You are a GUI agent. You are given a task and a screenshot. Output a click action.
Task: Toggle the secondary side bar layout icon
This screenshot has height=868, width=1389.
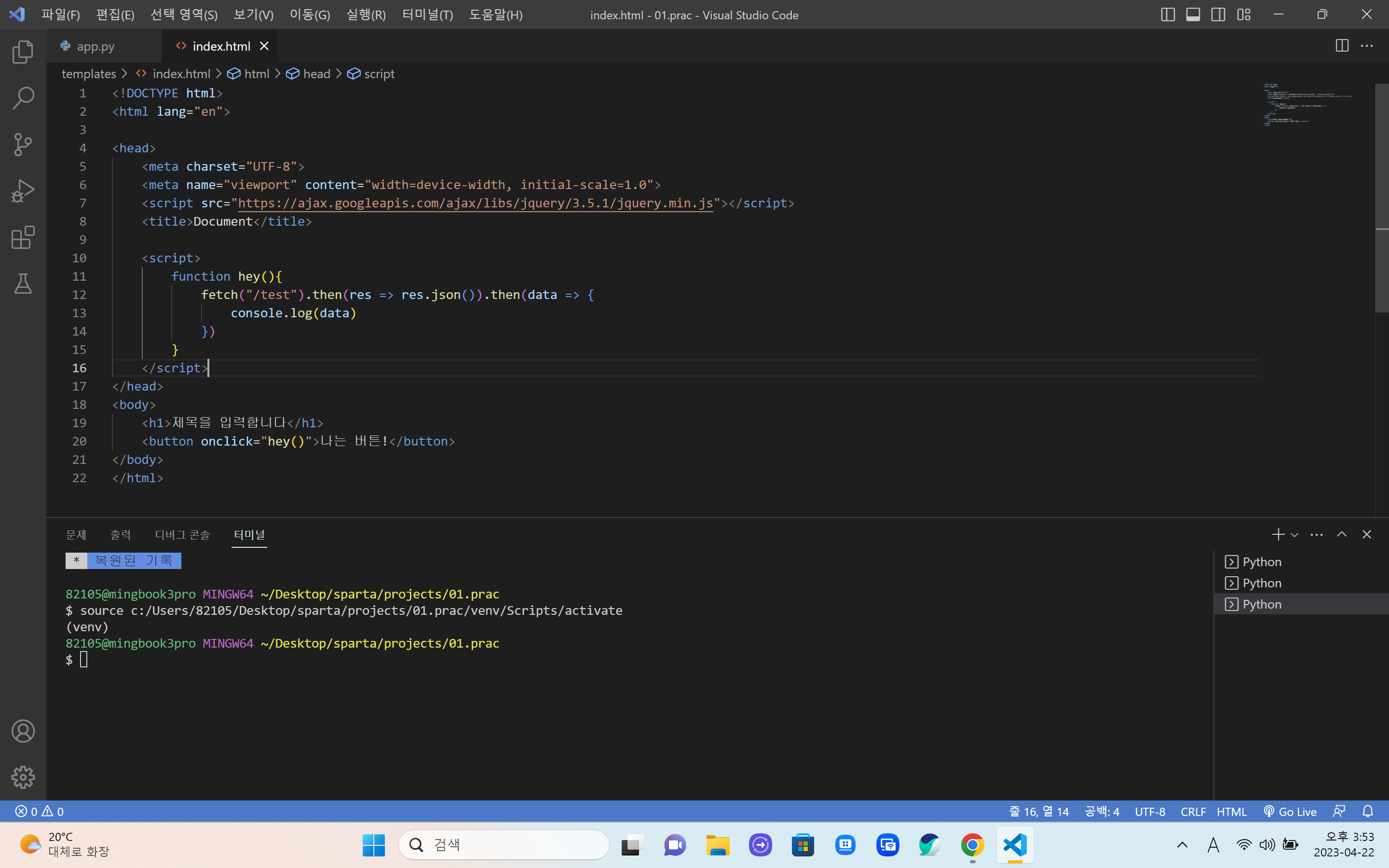1218,14
